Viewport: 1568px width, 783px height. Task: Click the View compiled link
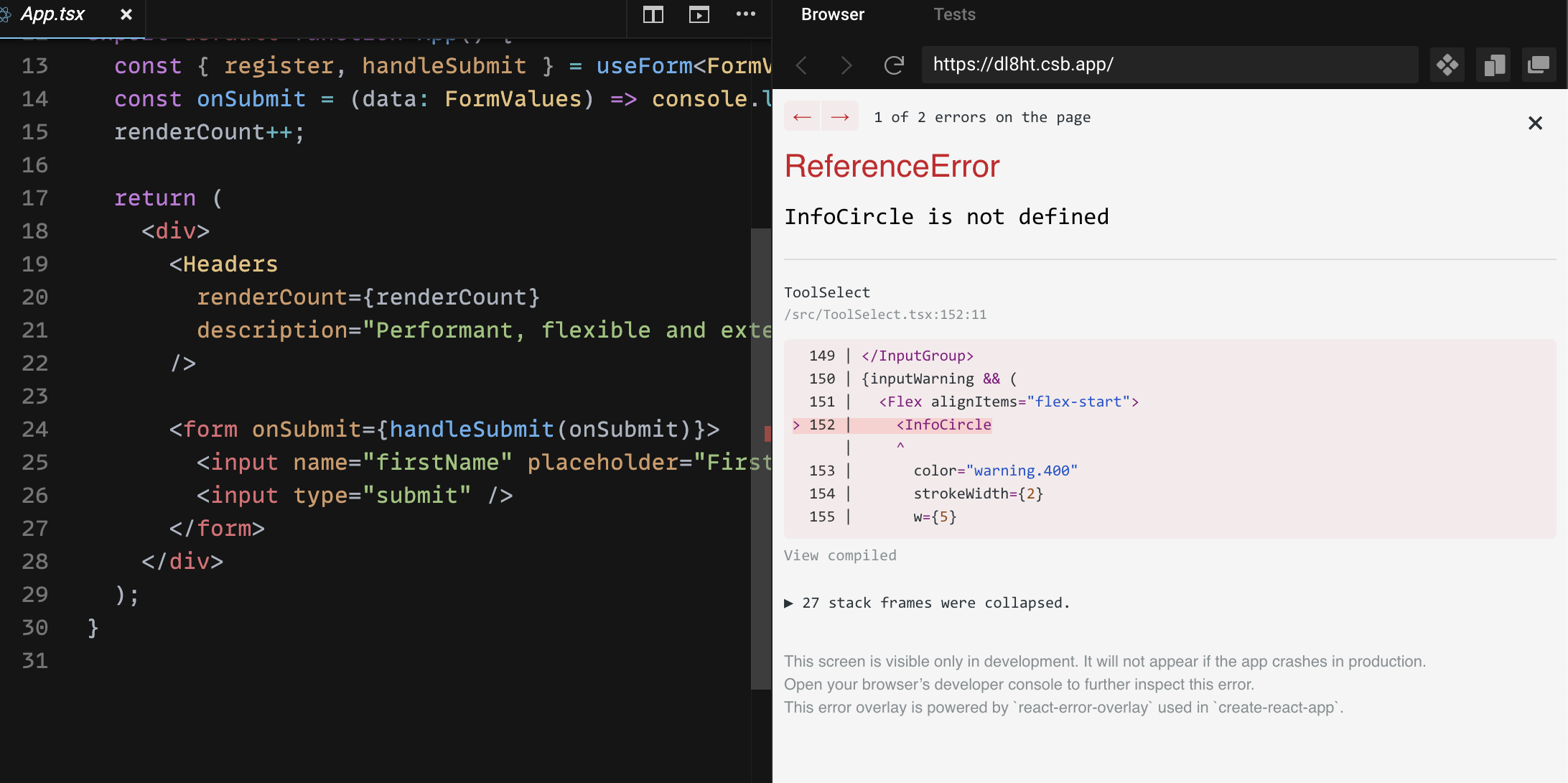point(841,555)
